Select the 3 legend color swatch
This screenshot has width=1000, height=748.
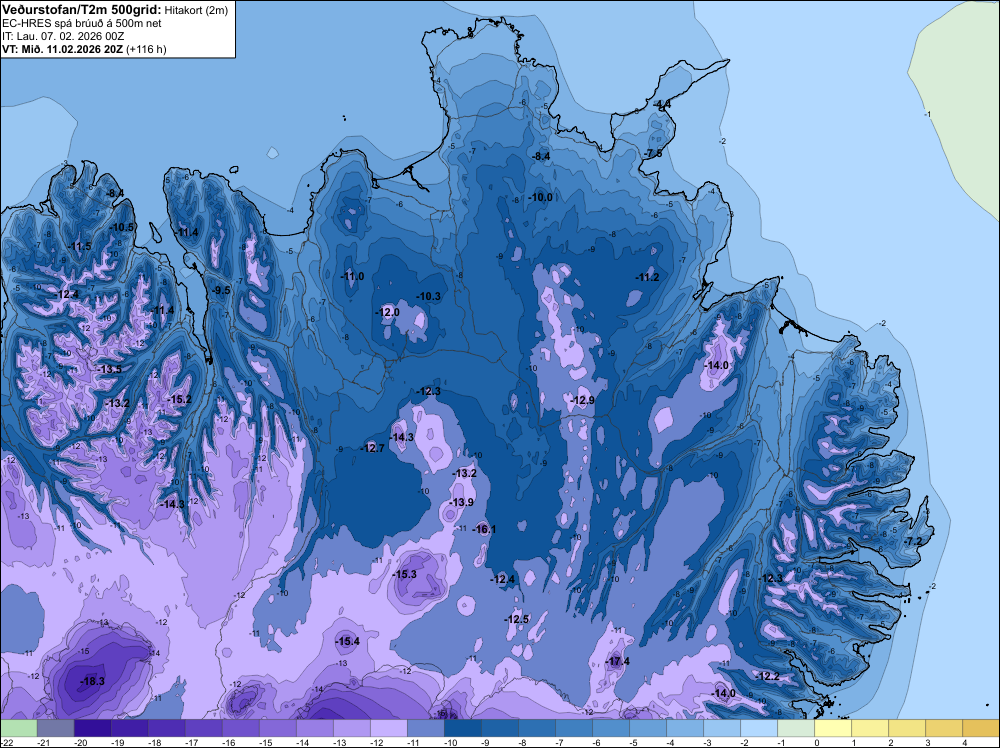(943, 728)
